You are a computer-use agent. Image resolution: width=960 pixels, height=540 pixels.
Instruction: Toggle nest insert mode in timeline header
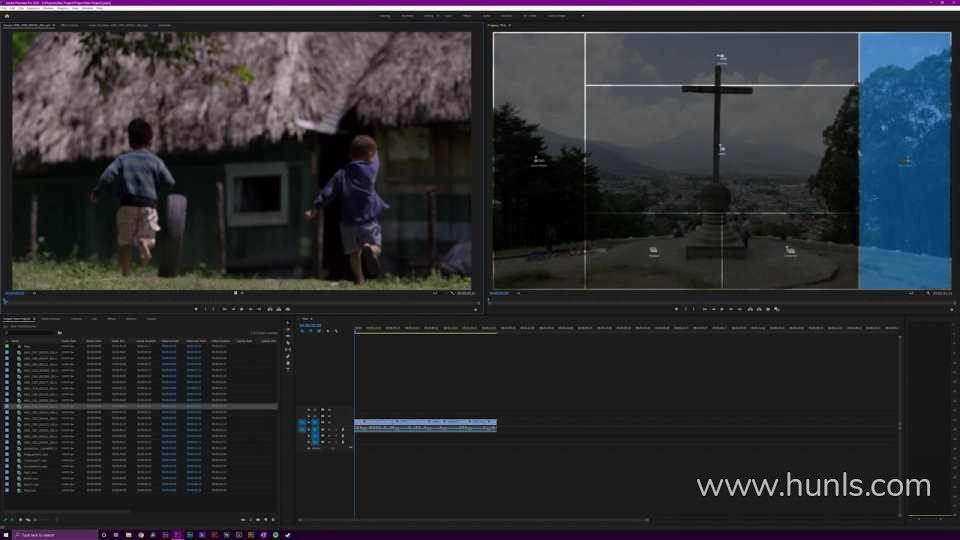pyautogui.click(x=302, y=331)
